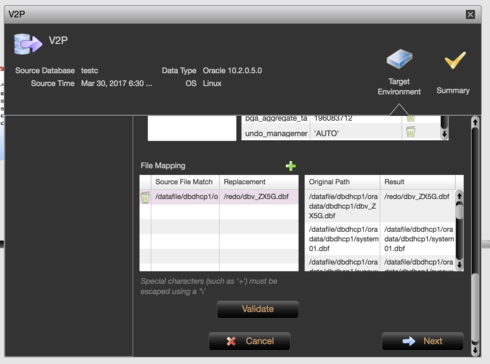Click the parameters table scroll down arrow

444,134
